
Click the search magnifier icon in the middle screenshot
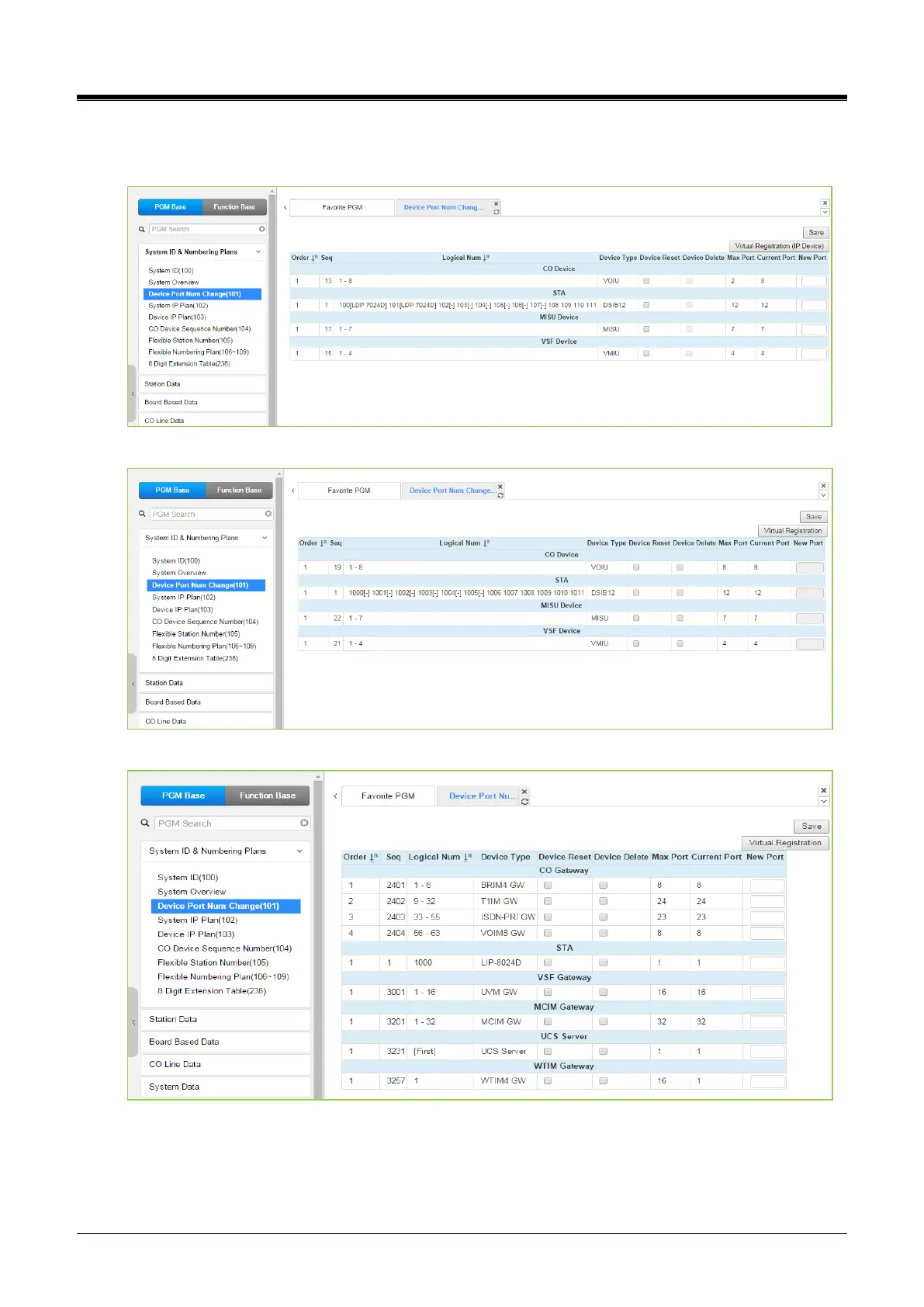(x=143, y=514)
